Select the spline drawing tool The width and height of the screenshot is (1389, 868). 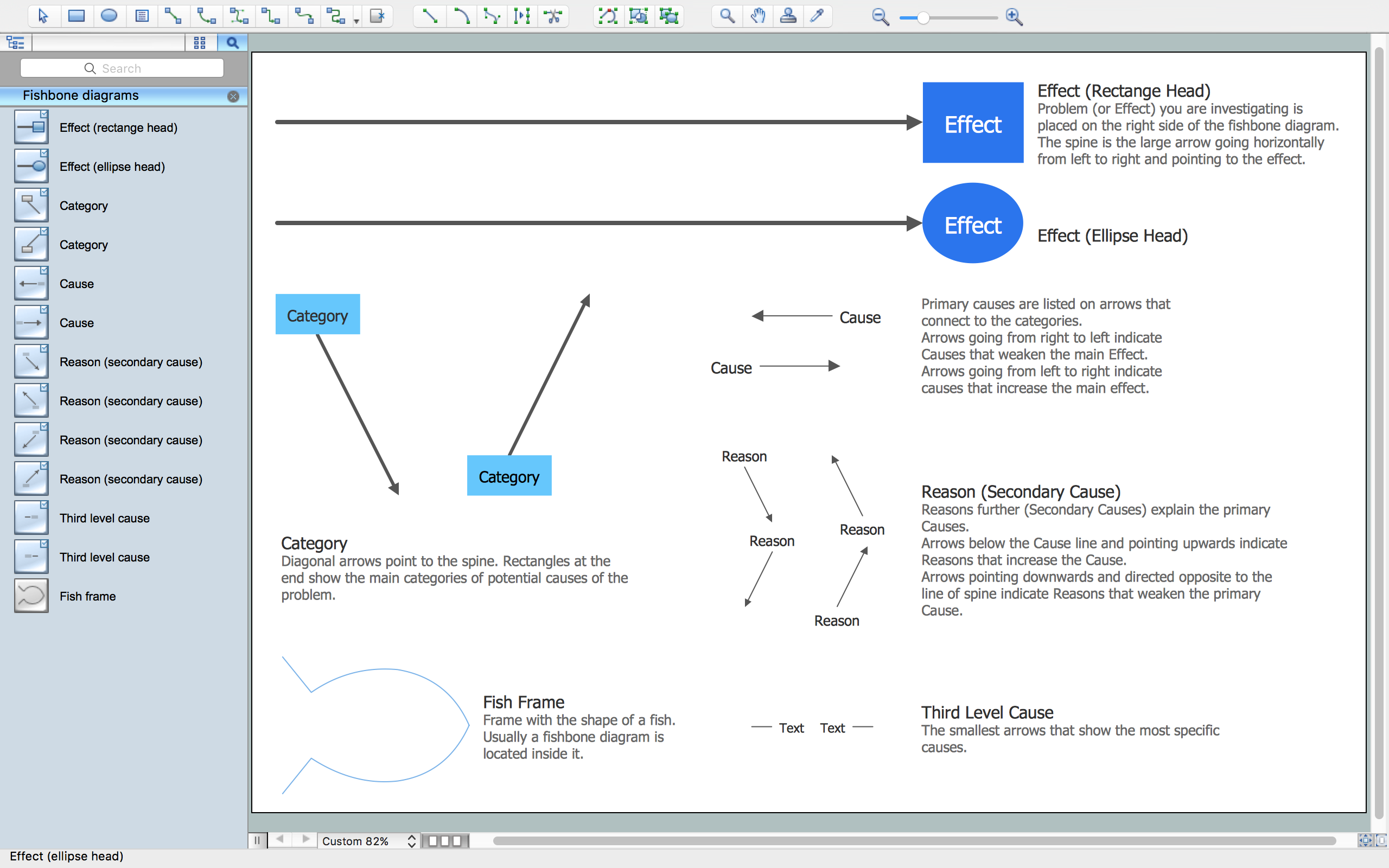(492, 16)
